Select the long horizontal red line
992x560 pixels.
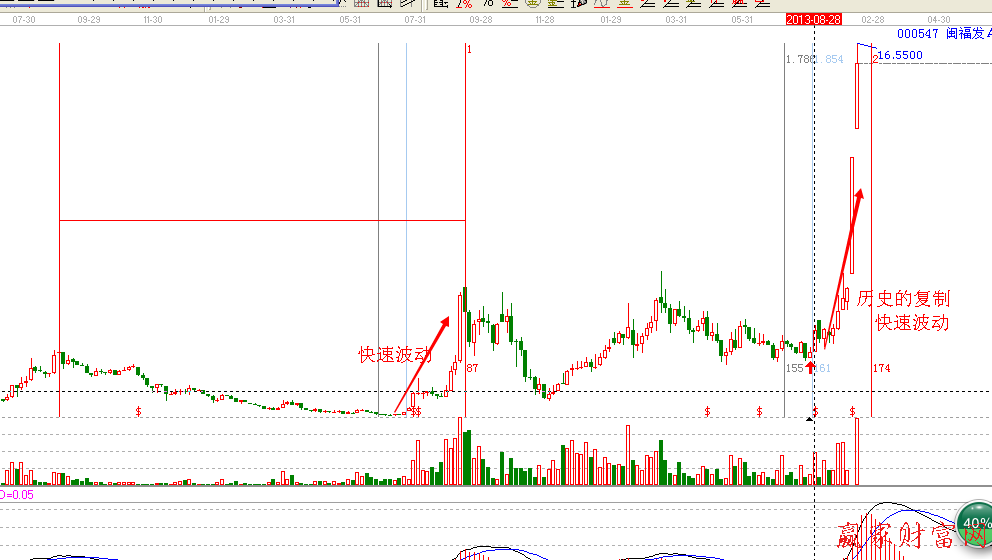[262, 220]
